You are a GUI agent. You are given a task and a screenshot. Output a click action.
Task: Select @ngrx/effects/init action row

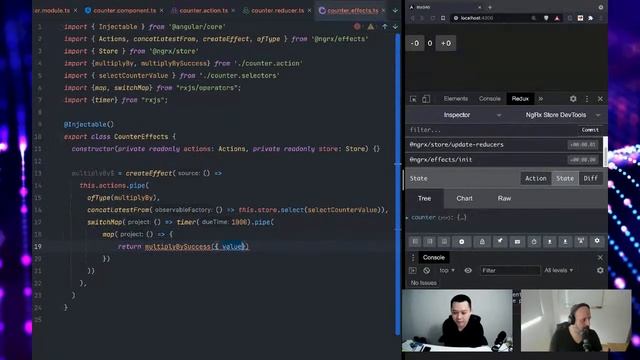tap(504, 160)
